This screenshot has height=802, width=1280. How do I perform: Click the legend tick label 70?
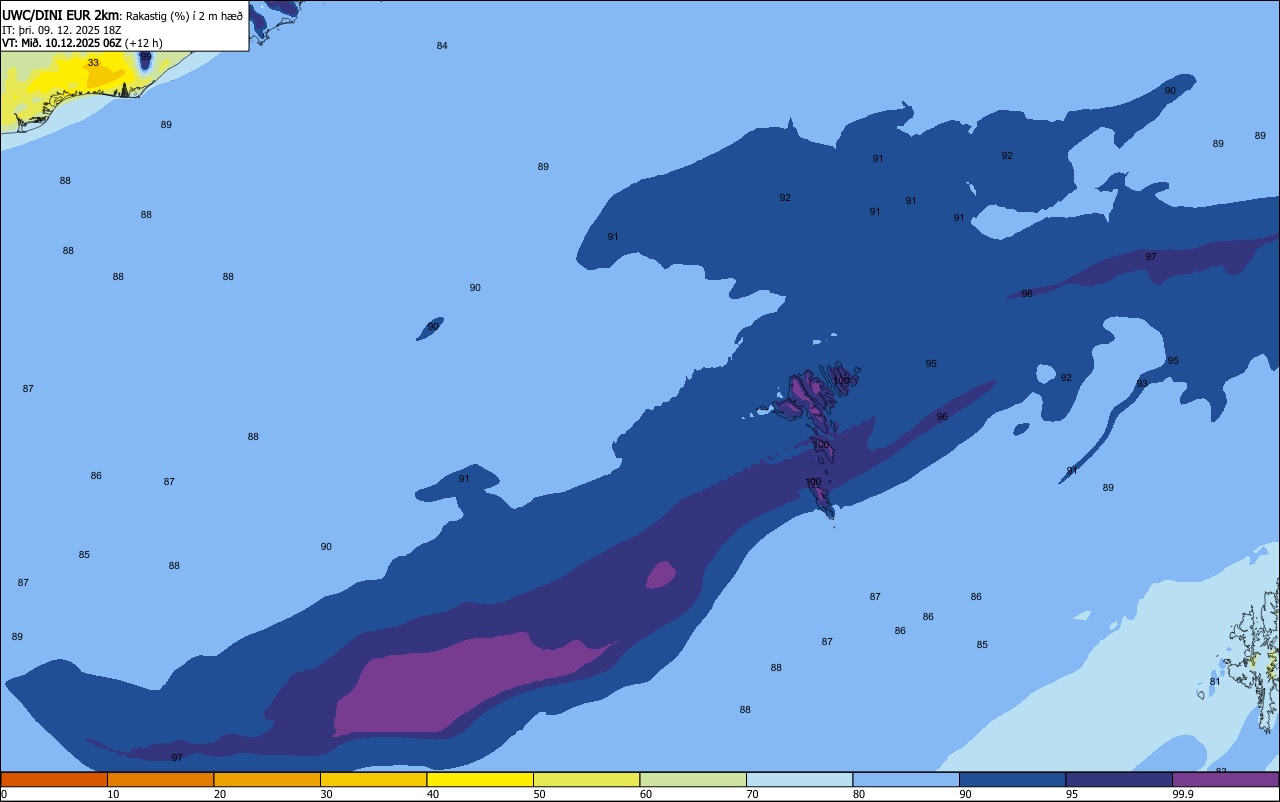[x=752, y=794]
